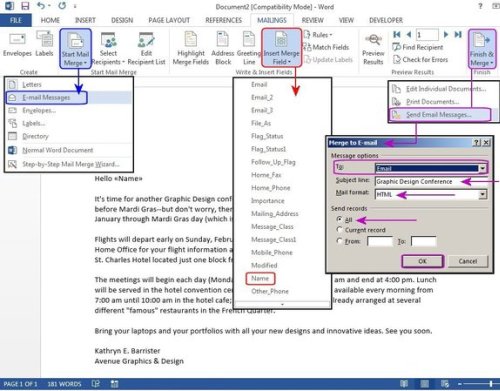Click Match Fields

(326, 47)
